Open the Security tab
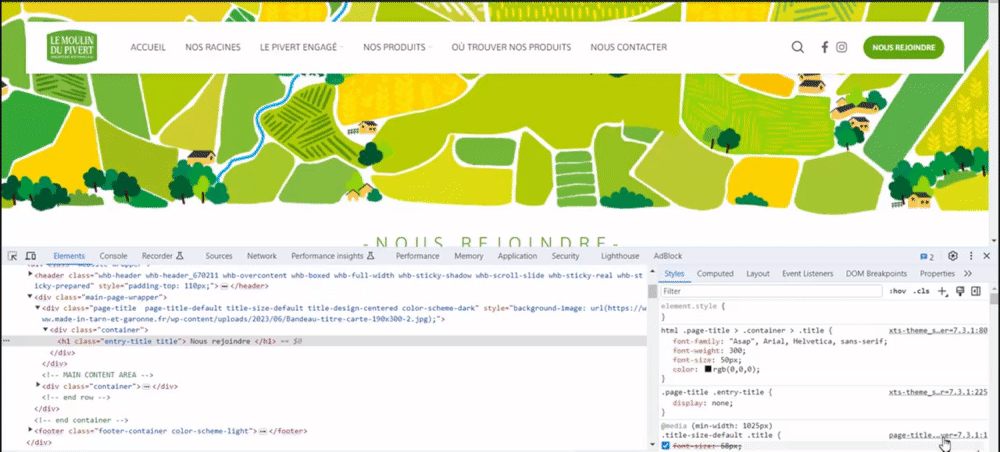 [x=566, y=256]
